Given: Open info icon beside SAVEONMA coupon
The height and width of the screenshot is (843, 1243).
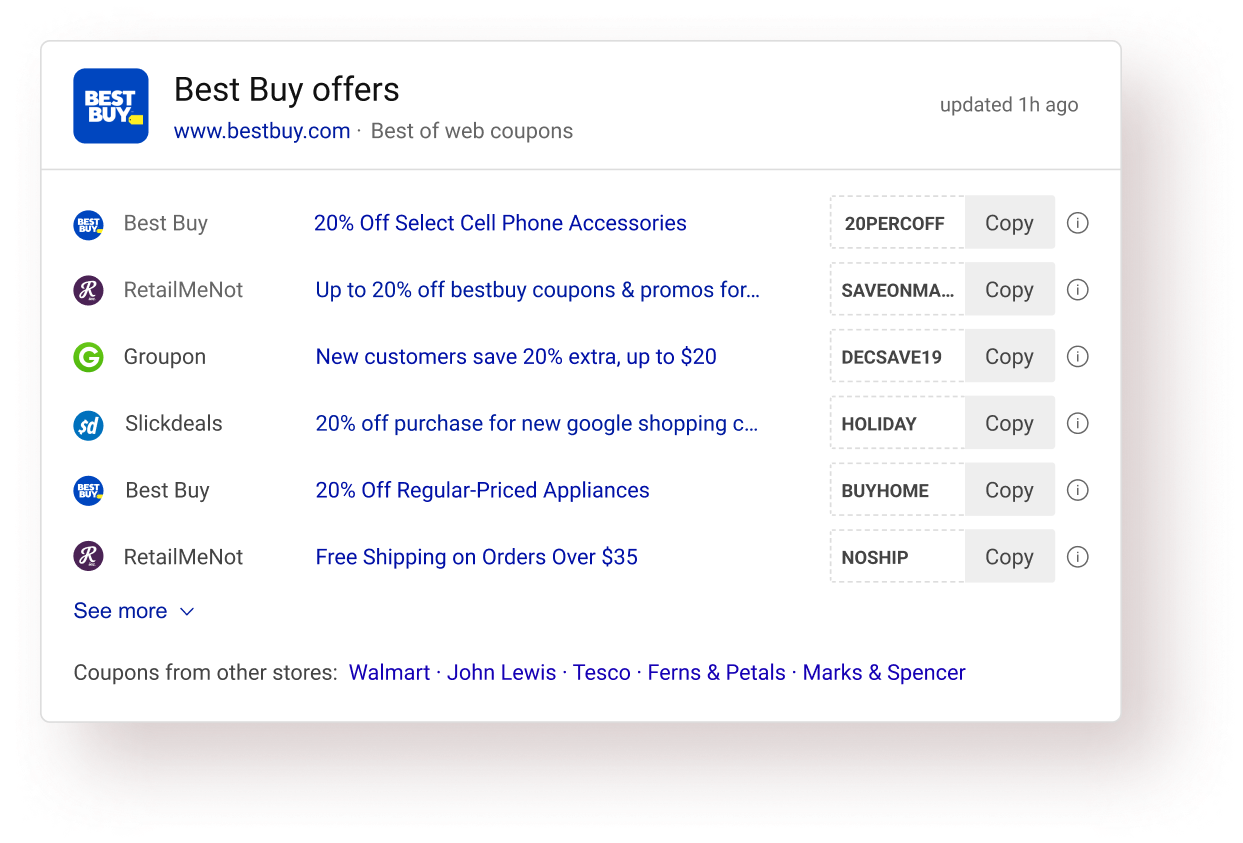Looking at the screenshot, I should click(x=1077, y=290).
